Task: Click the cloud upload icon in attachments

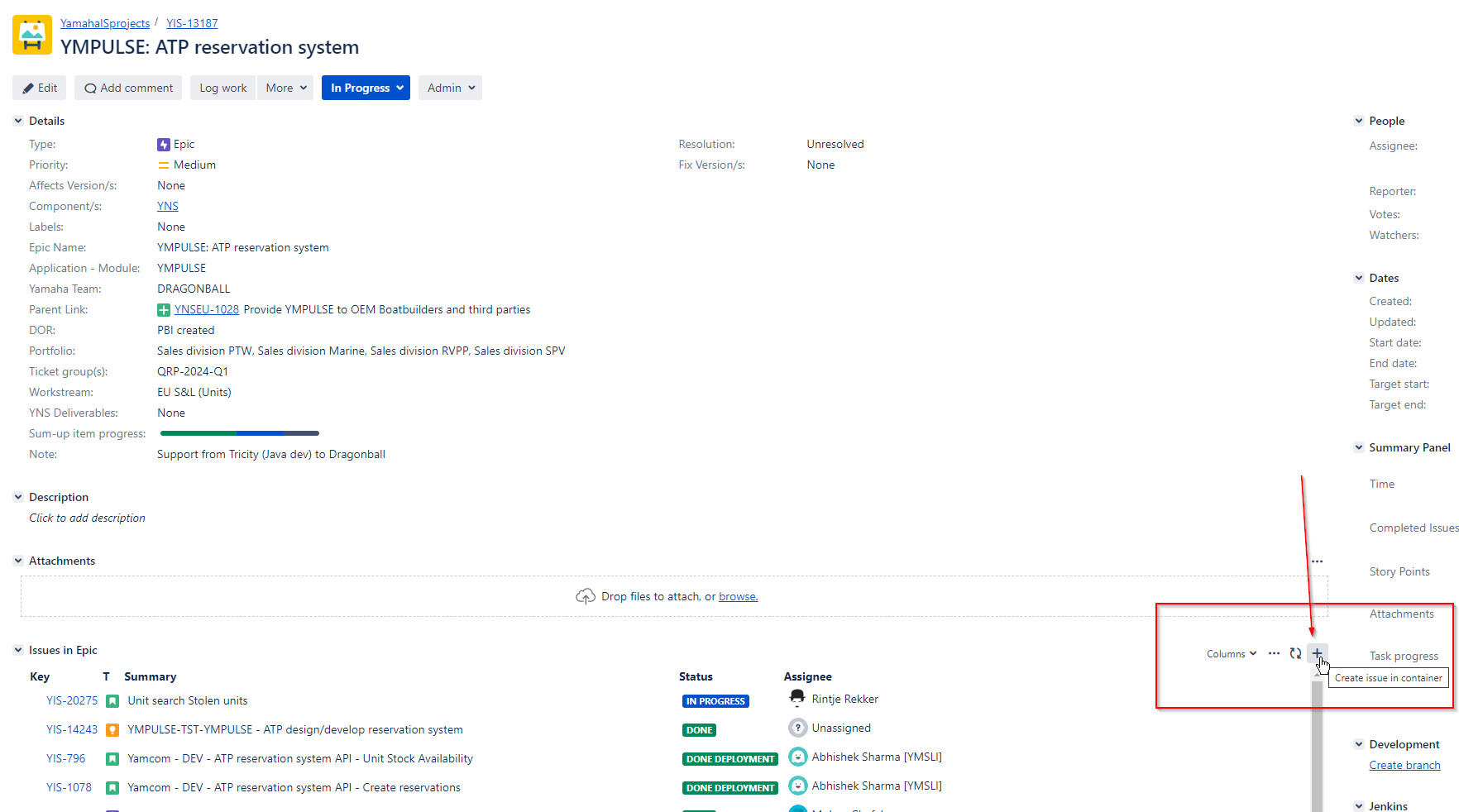Action: tap(586, 596)
